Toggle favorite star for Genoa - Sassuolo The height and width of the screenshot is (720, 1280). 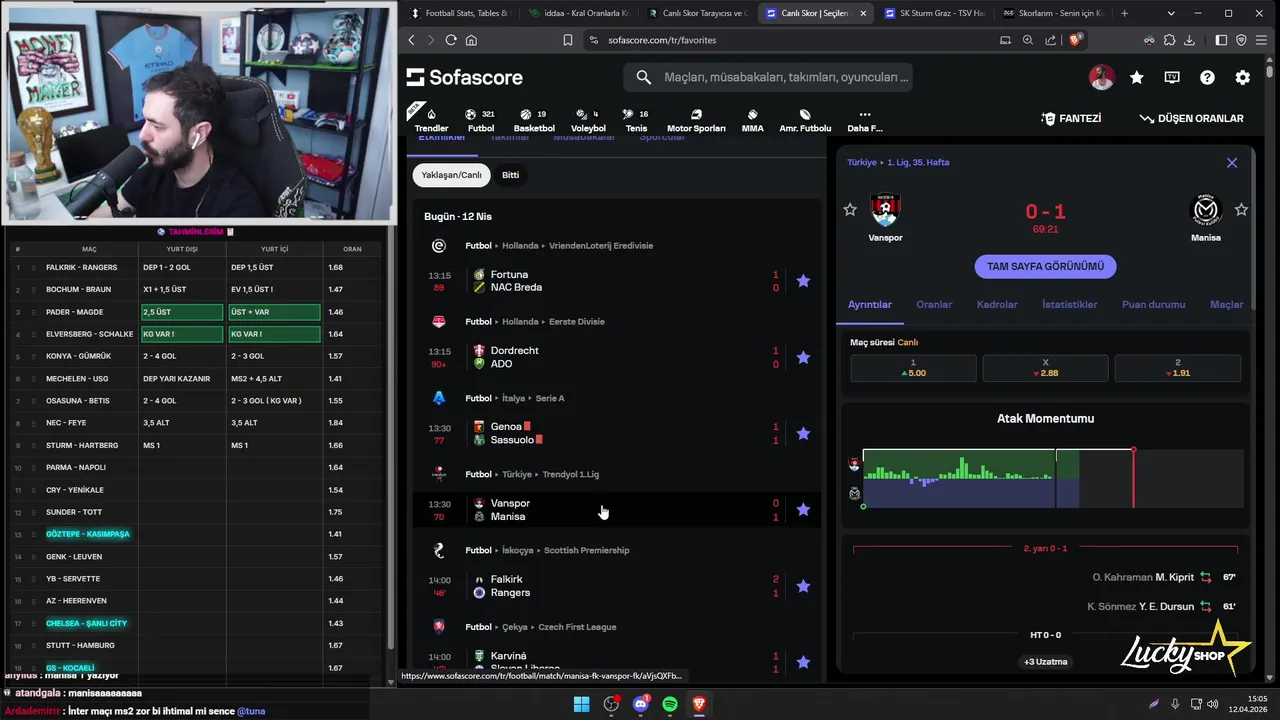pos(803,433)
